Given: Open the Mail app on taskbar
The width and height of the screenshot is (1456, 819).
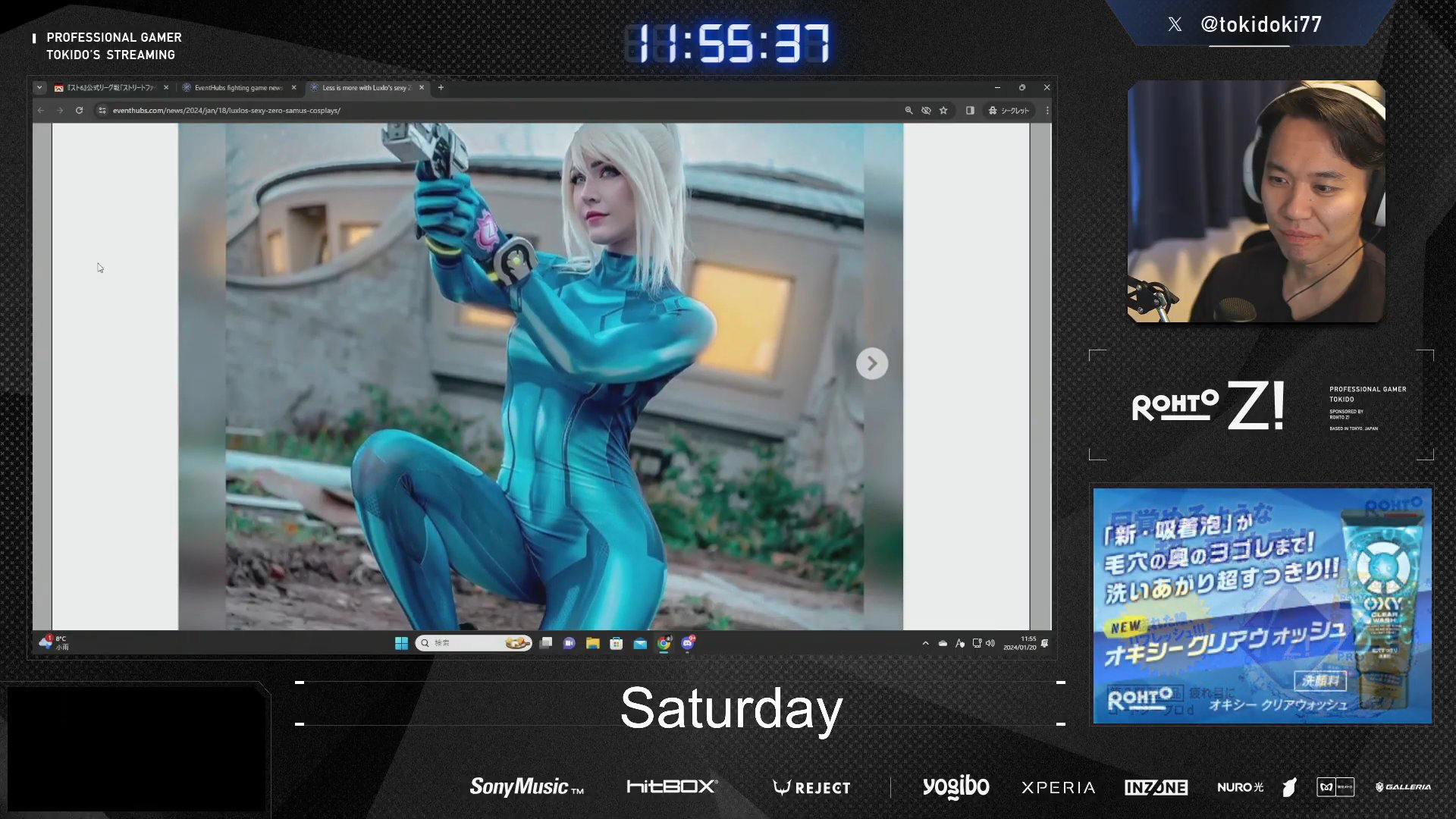Looking at the screenshot, I should click(x=640, y=643).
